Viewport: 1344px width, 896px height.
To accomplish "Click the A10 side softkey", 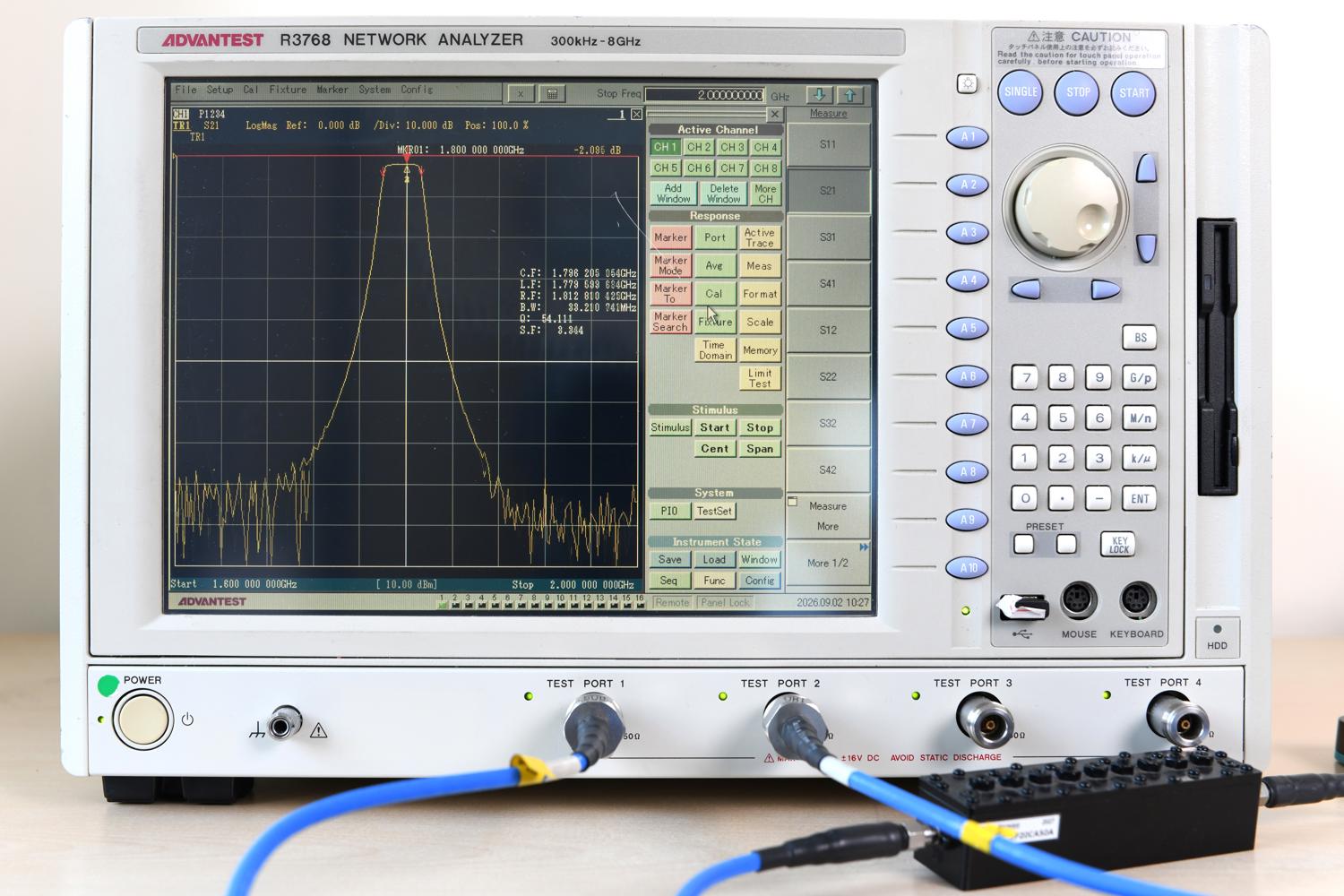I will [968, 567].
